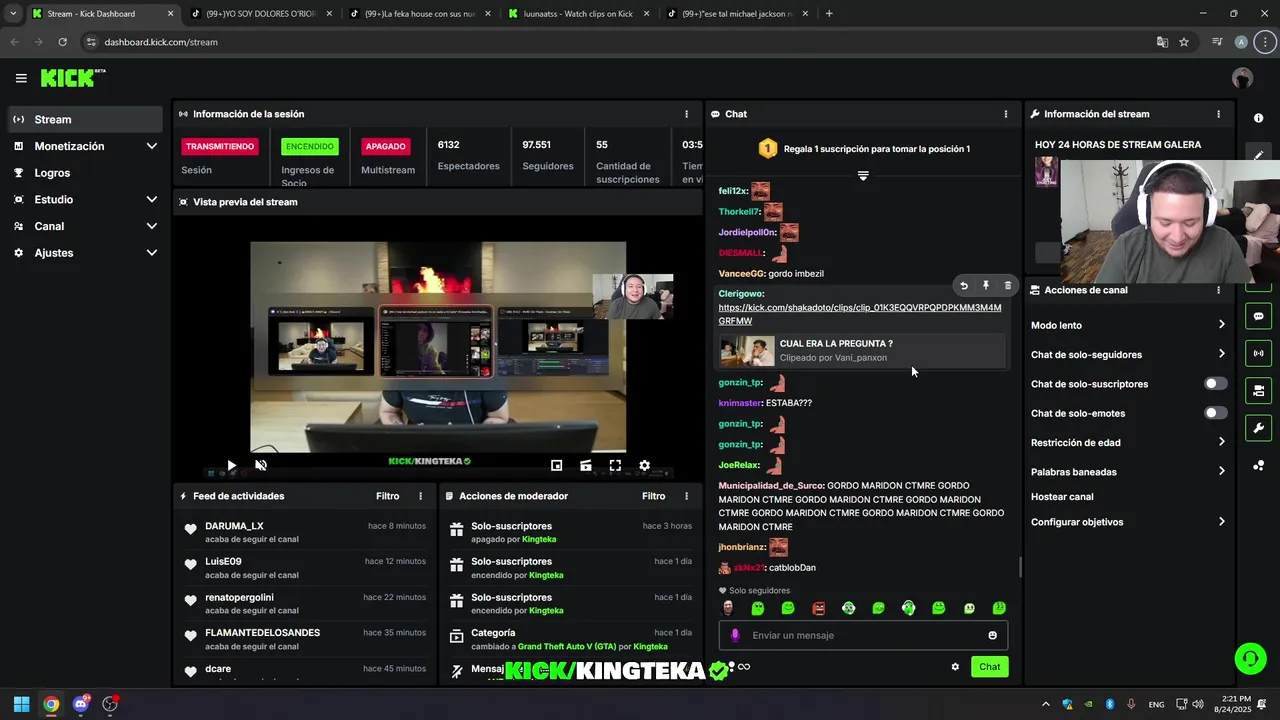Open Palabras baneadas settings
Image resolution: width=1280 pixels, height=720 pixels.
pyautogui.click(x=1128, y=471)
